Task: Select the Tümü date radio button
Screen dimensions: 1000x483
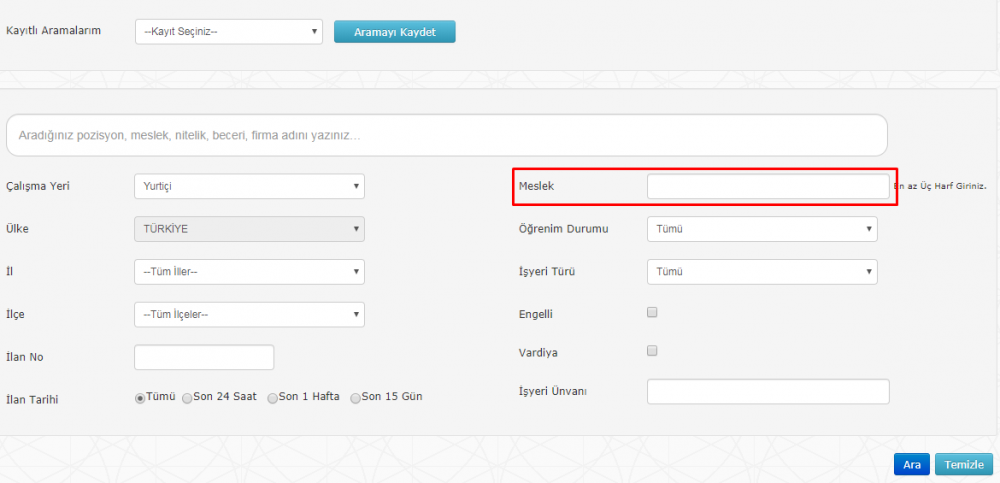Action: point(140,398)
